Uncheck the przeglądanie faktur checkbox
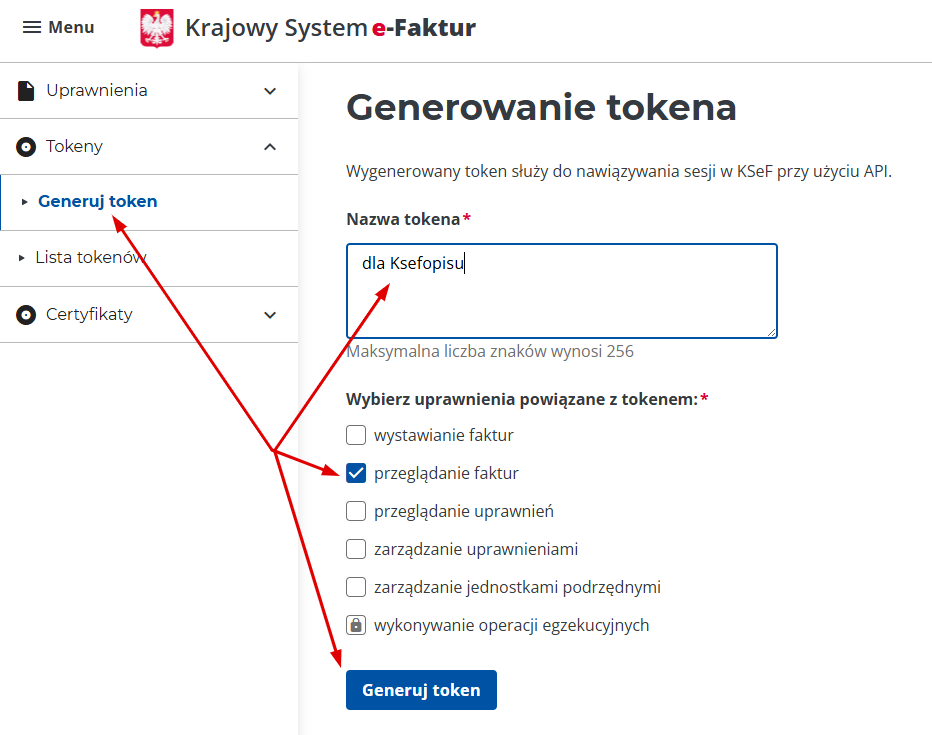 point(356,473)
